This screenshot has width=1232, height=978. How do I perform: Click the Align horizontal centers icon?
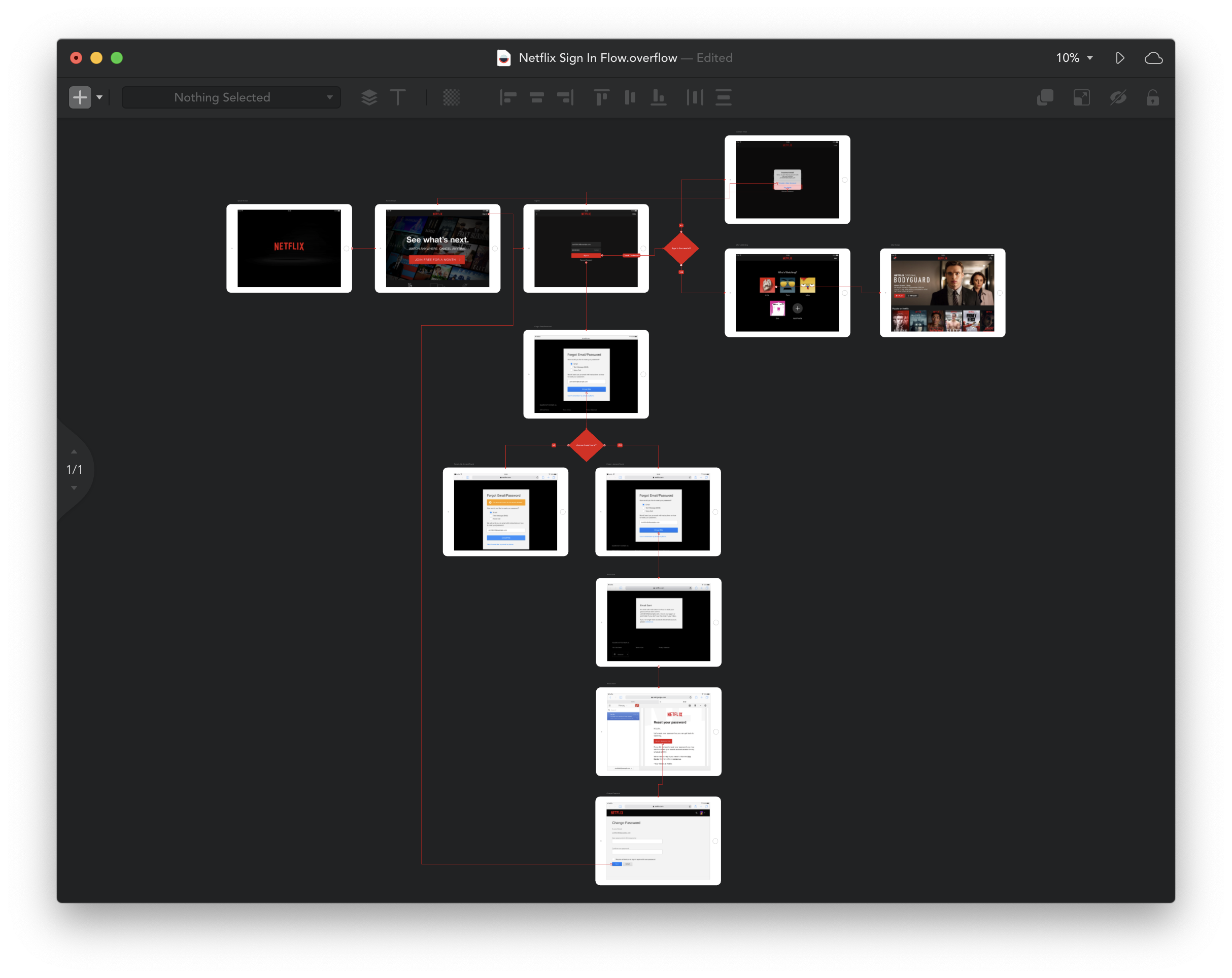click(x=535, y=97)
